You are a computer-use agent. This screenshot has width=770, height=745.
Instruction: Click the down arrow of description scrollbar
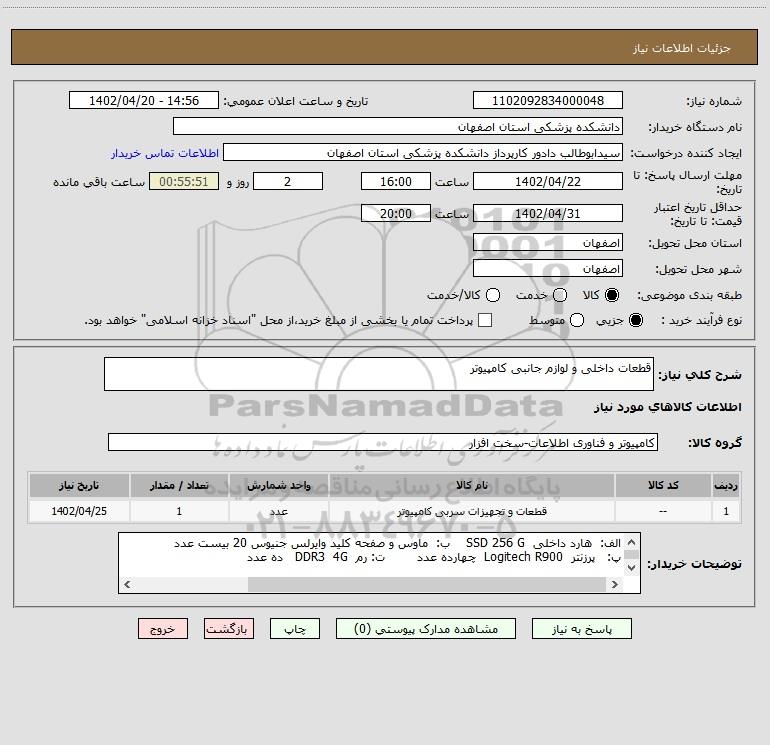tap(632, 568)
